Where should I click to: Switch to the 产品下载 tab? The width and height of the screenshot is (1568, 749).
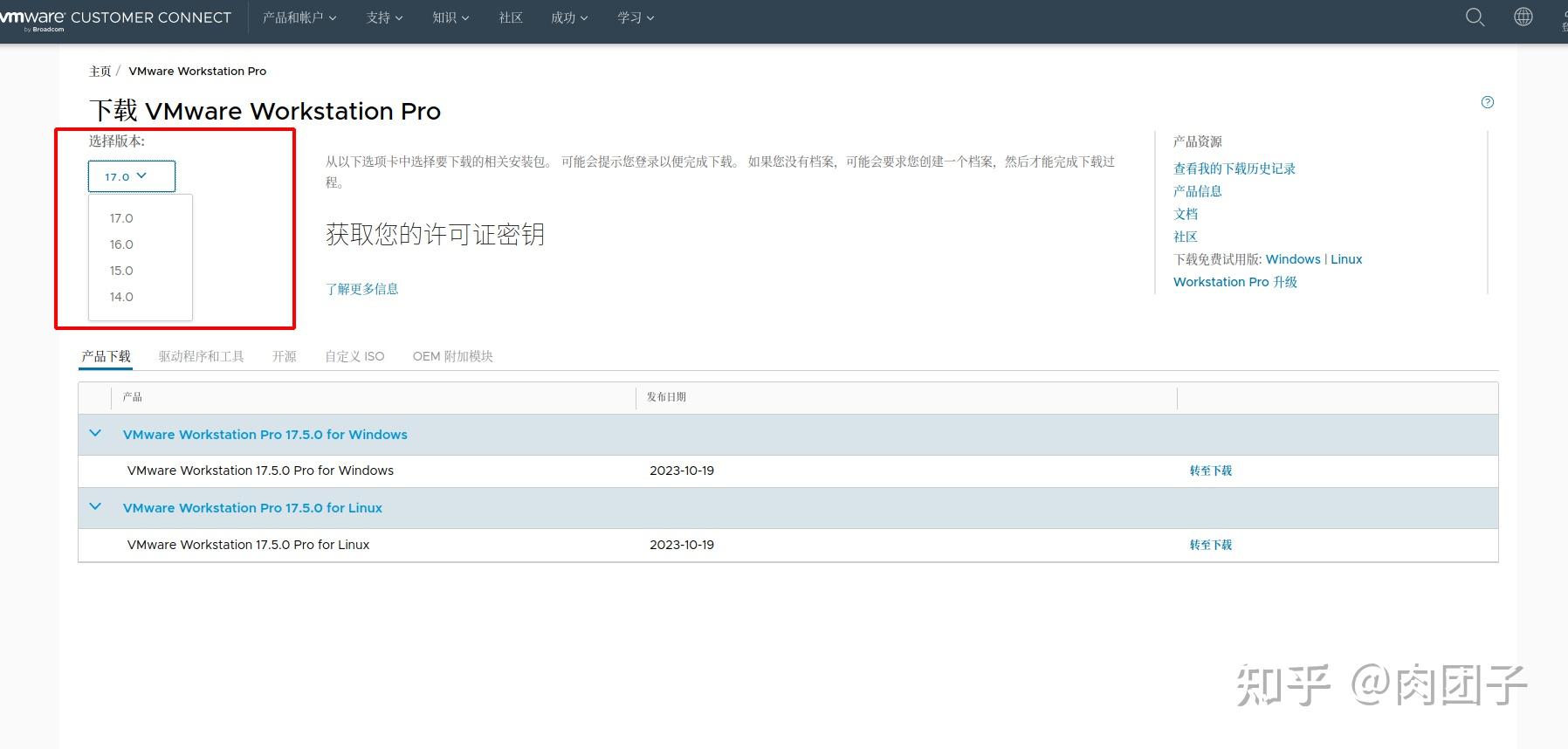[x=106, y=356]
